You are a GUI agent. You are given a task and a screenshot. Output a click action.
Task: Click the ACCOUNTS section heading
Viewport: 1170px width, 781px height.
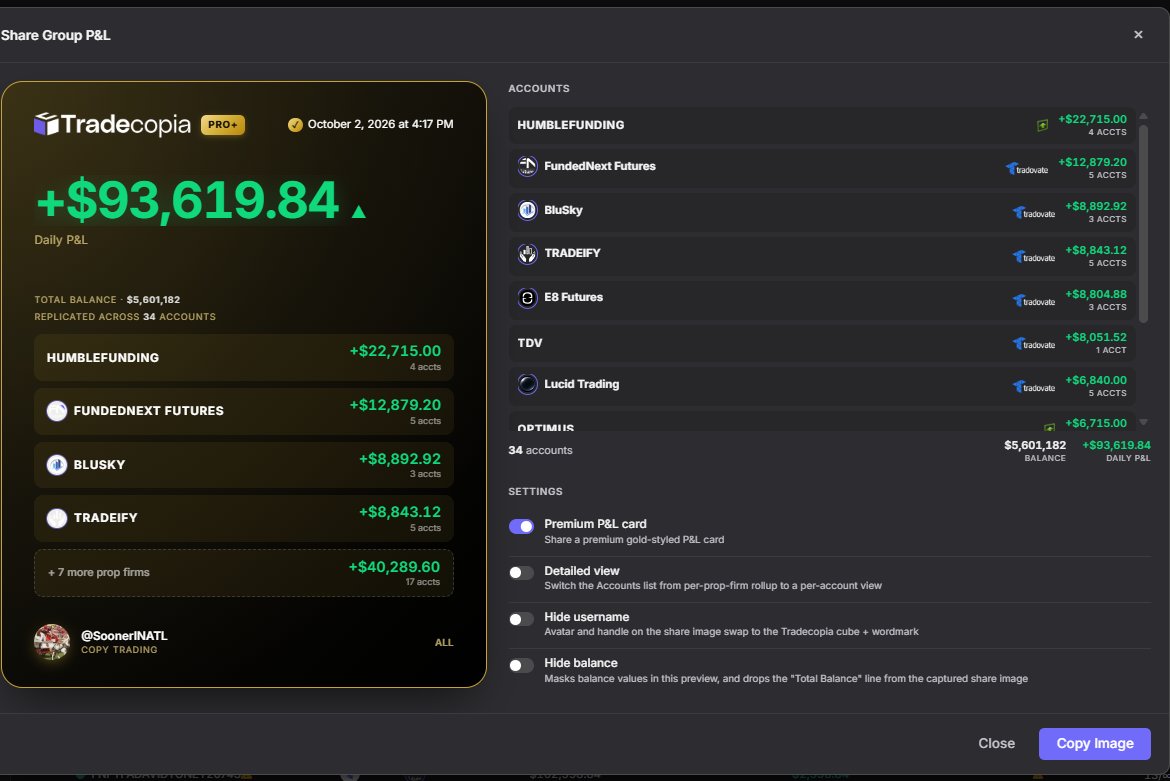(x=539, y=89)
